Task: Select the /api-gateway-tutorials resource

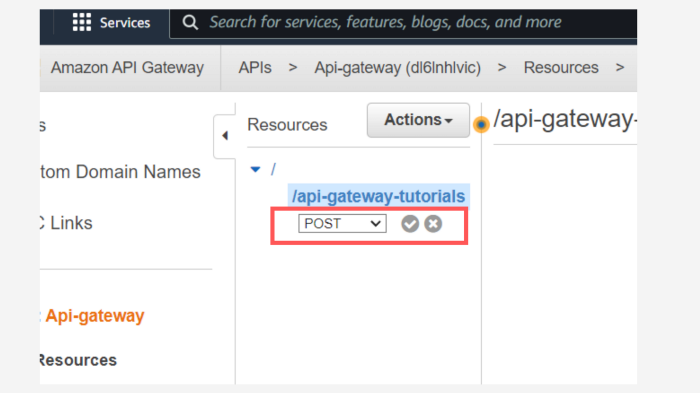Action: 379,196
